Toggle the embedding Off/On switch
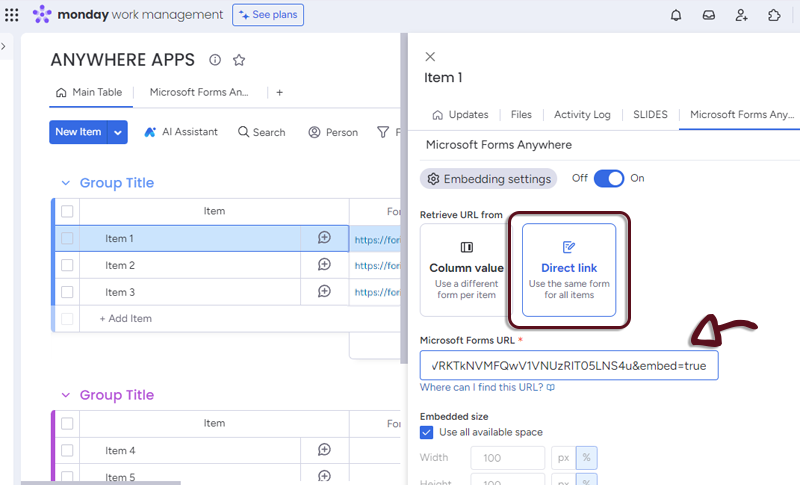The width and height of the screenshot is (800, 485). click(x=608, y=178)
